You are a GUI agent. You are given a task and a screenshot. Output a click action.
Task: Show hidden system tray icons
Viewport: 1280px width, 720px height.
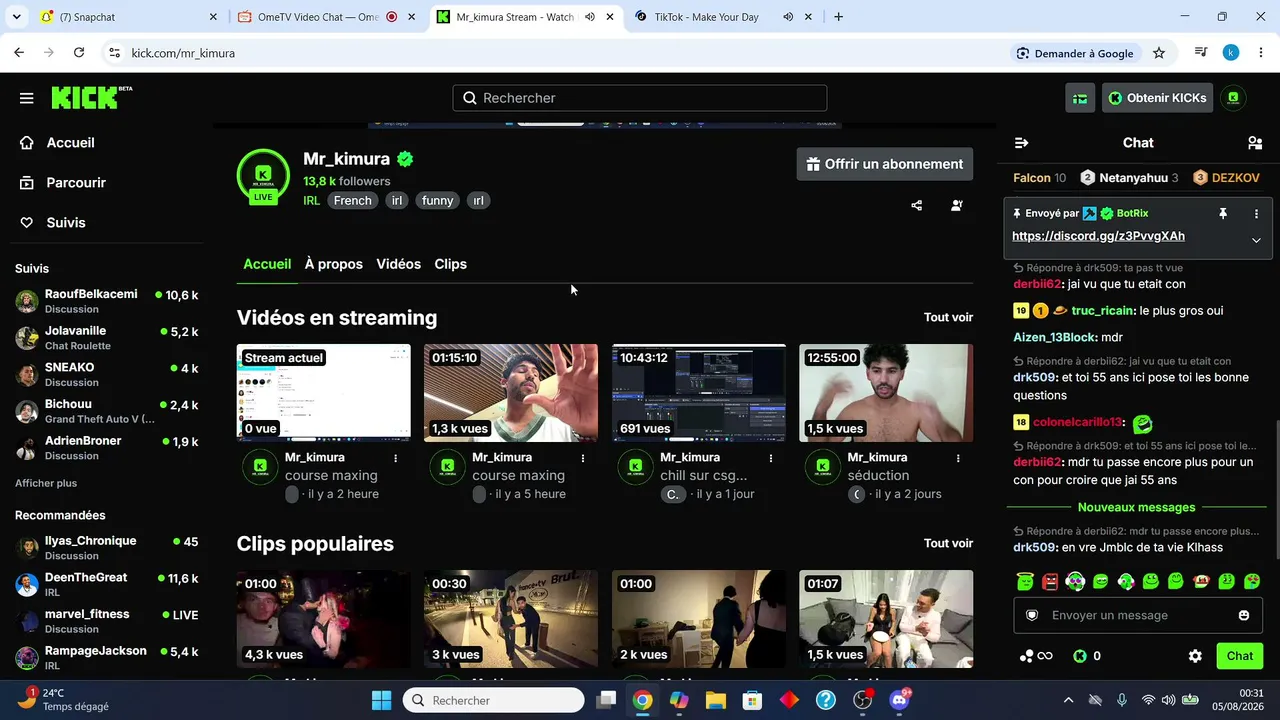[x=1068, y=700]
